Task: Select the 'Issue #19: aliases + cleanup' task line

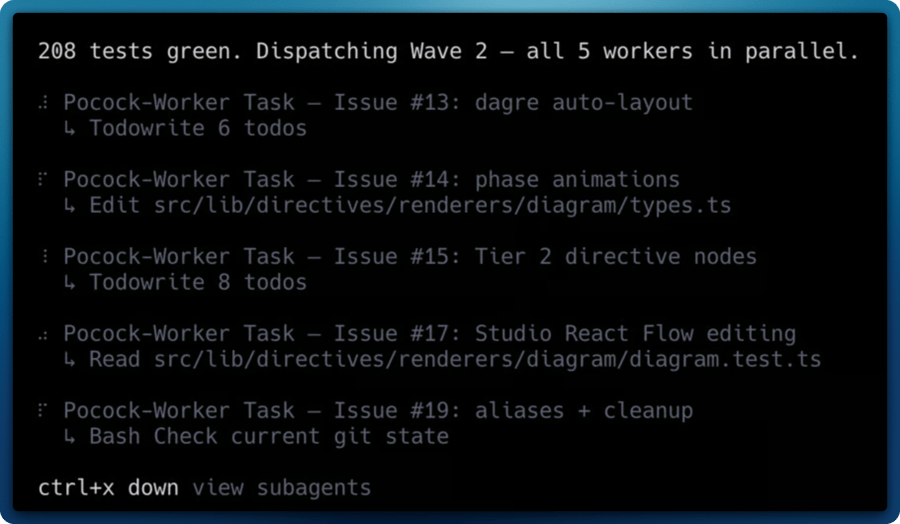Action: tap(378, 410)
